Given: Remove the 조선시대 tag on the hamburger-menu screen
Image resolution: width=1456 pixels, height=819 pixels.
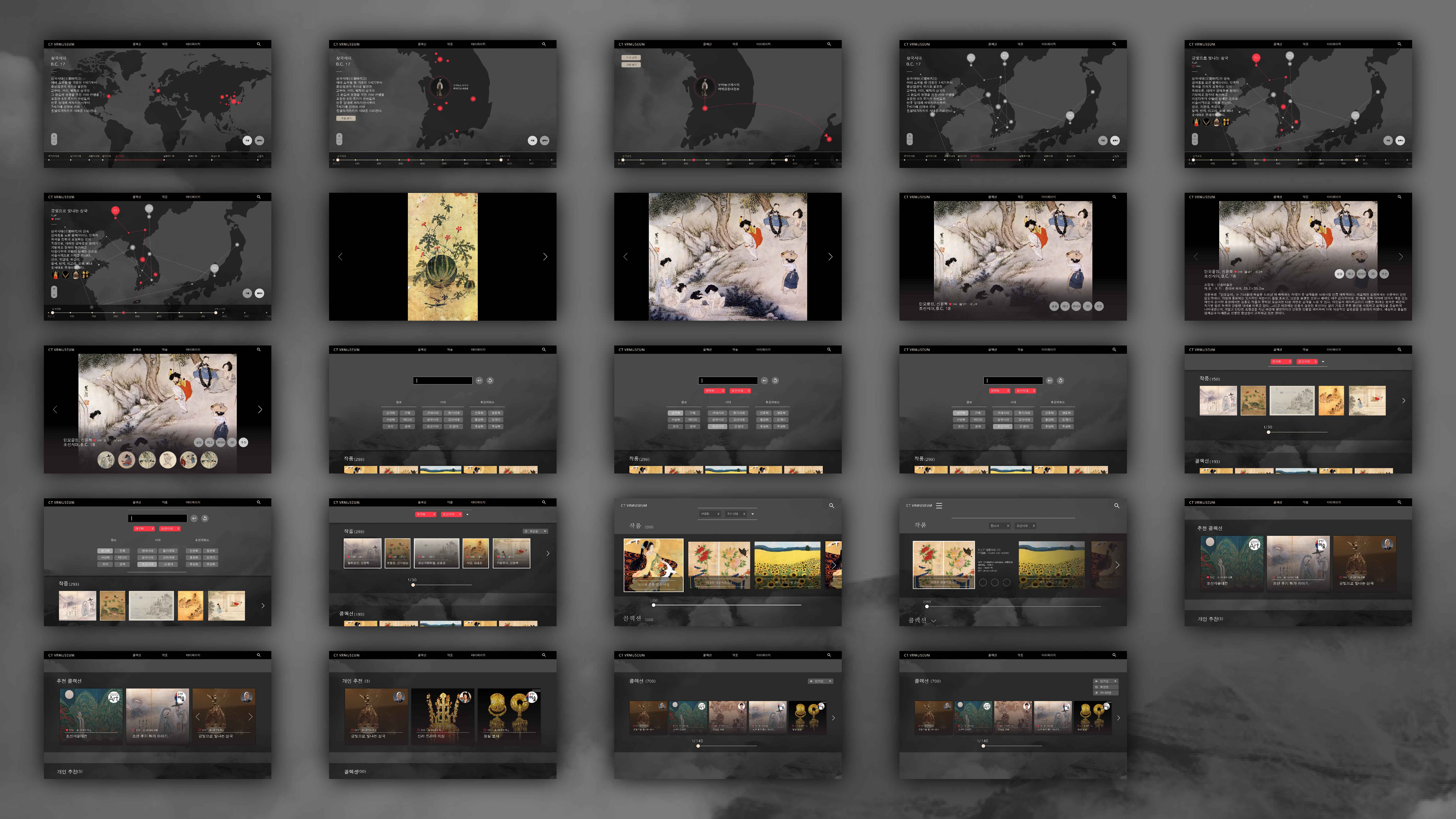Looking at the screenshot, I should 1034,526.
